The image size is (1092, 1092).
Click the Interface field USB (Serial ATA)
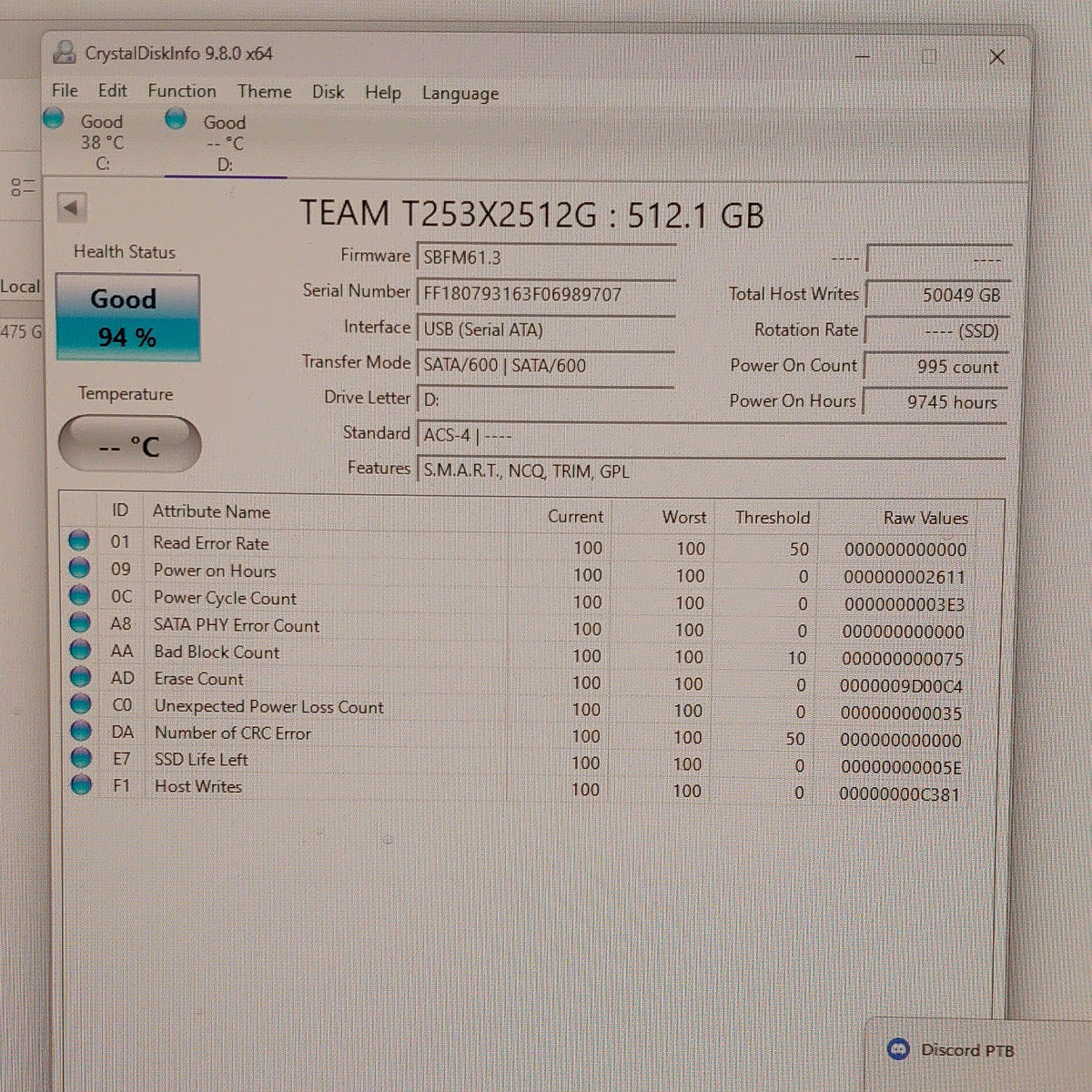point(546,329)
